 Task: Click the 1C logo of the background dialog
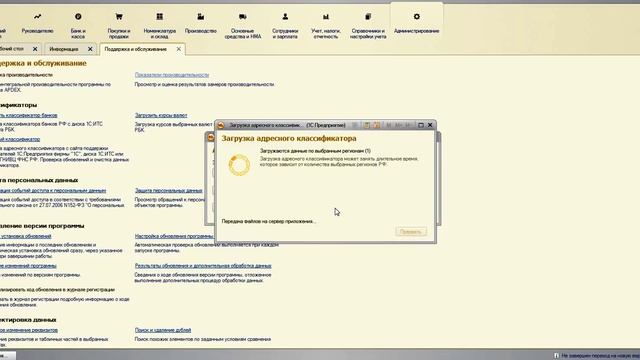211,138
